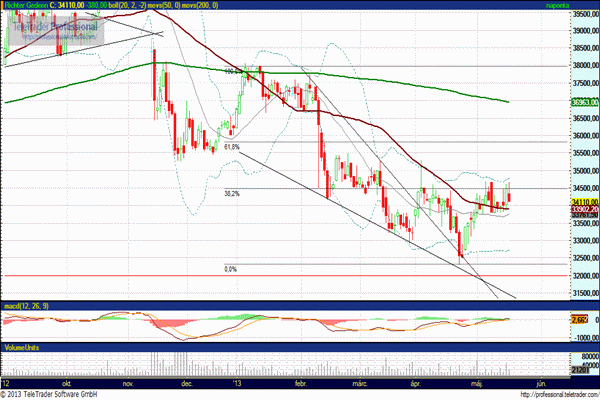Viewport: 600px width, 400px height.
Task: Click the '34500,00' price axis label
Action: [585, 188]
